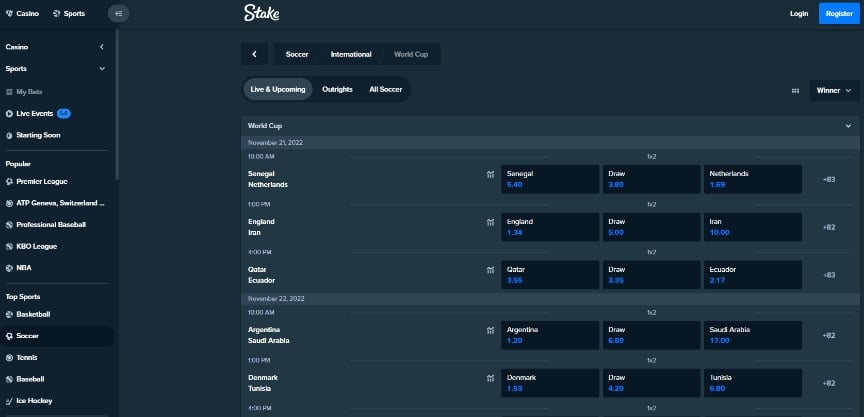
Task: Go to the International breadcrumb
Action: [351, 54]
